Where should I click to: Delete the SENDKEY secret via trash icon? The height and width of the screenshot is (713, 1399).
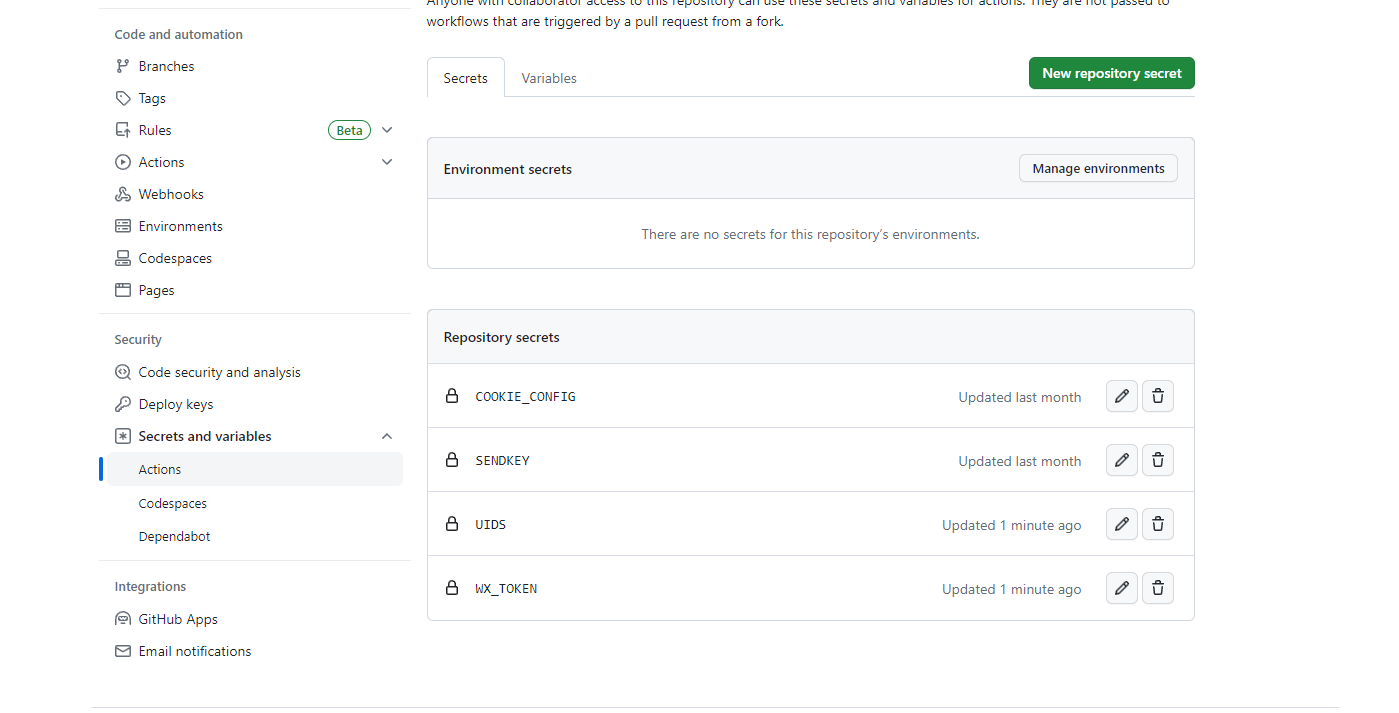(1157, 460)
